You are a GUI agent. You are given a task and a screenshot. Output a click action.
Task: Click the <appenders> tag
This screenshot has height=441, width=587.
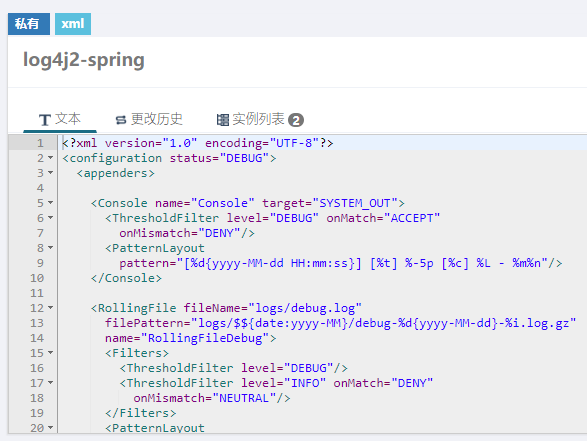click(x=116, y=173)
